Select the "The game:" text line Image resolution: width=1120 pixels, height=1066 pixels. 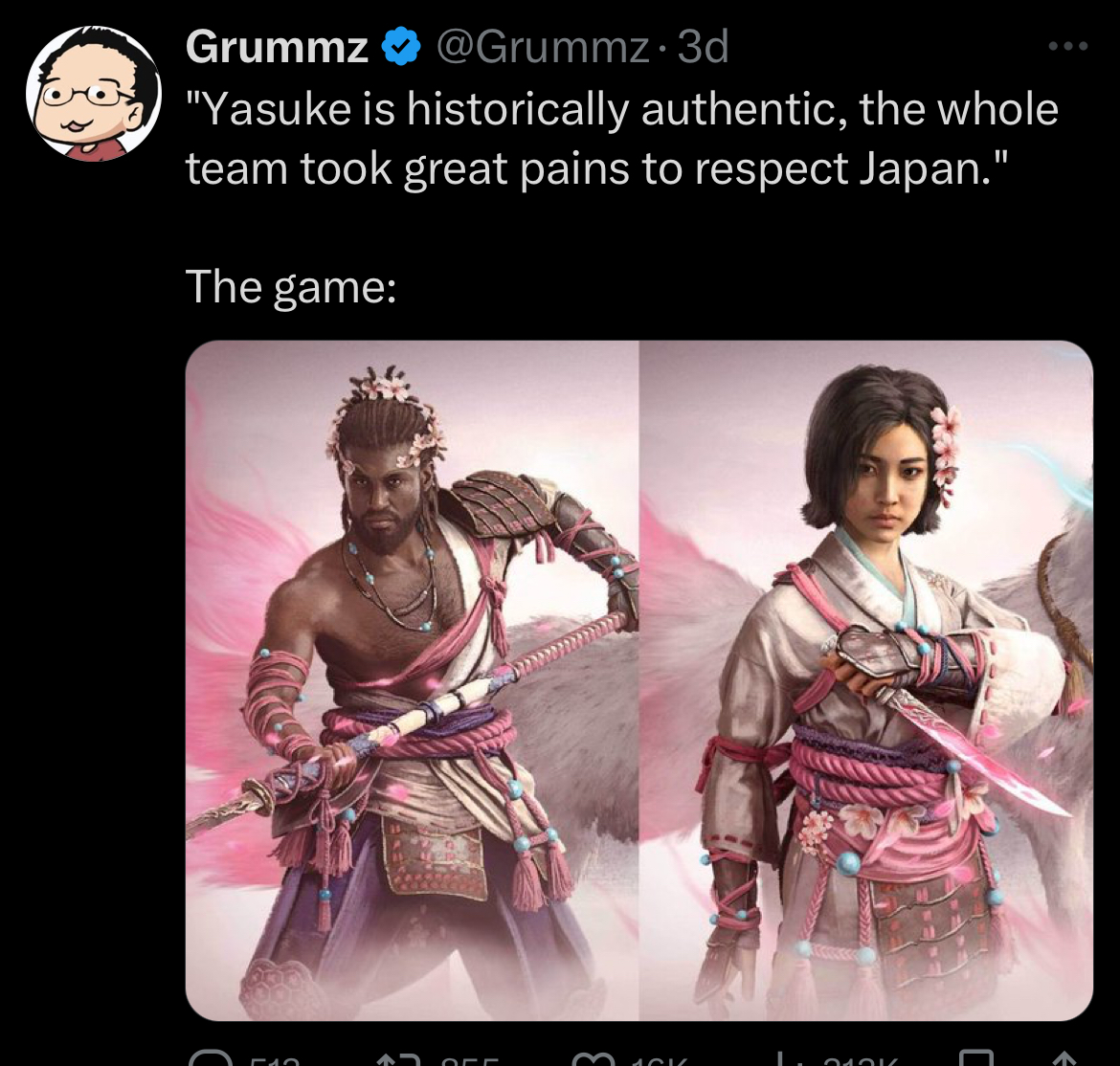click(x=291, y=287)
